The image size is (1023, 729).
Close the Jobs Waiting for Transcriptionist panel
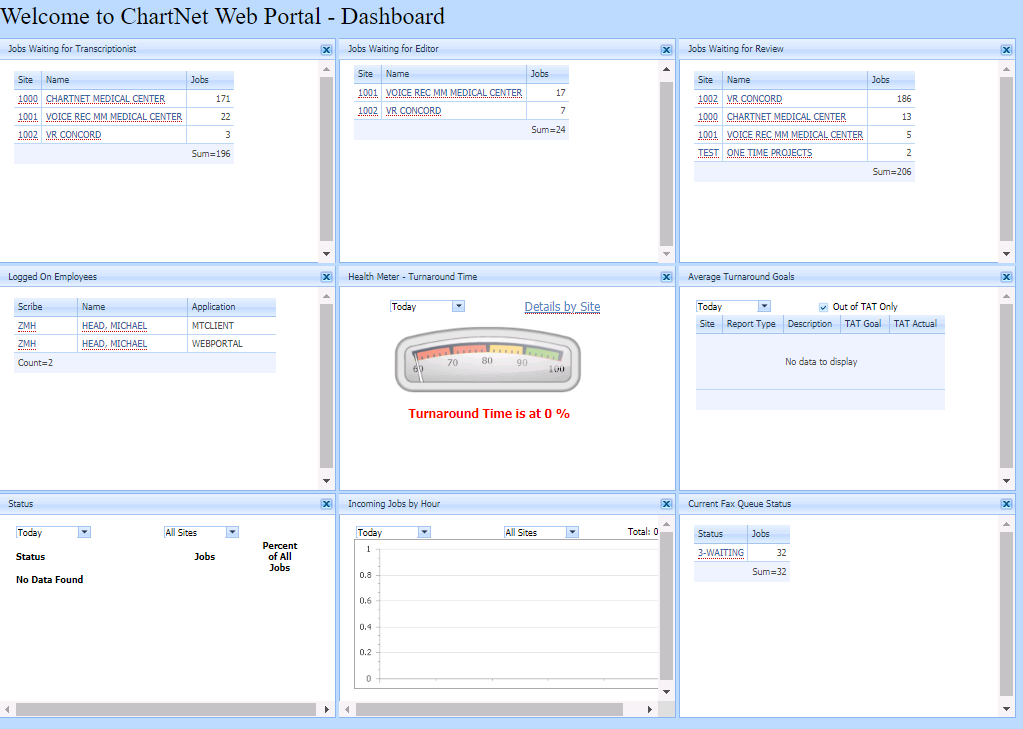[x=326, y=50]
